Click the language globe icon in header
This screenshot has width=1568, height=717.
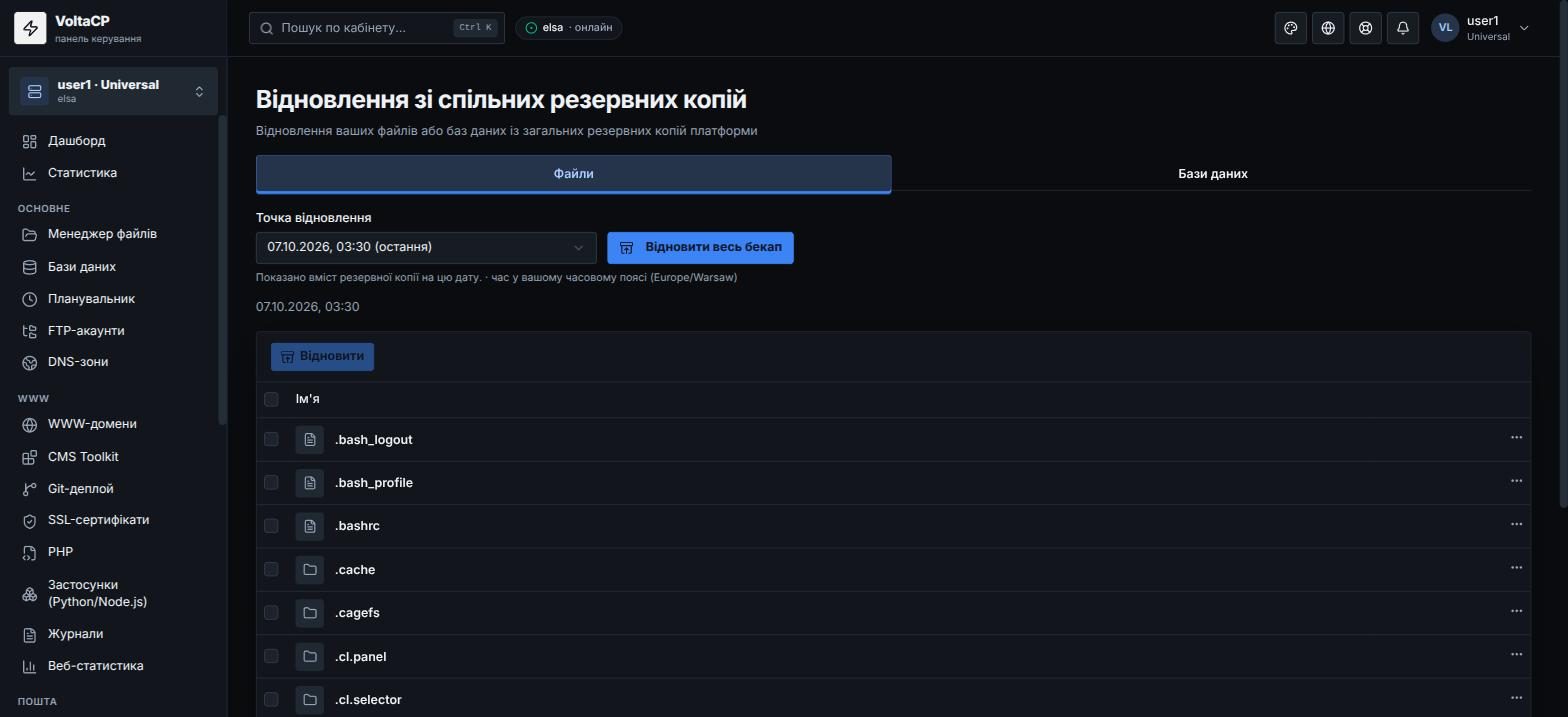1328,28
